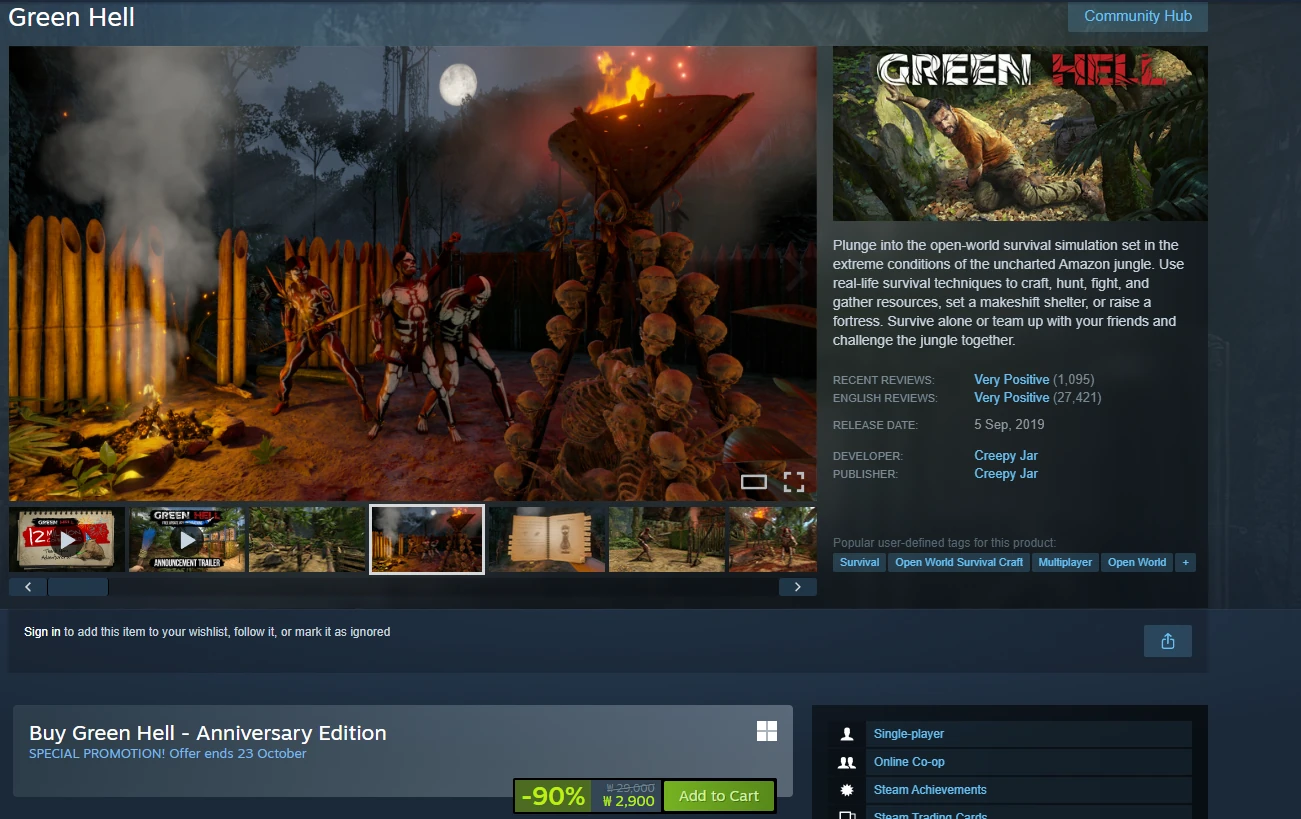Viewport: 1301px width, 819px height.
Task: Click the thumbnail strip scrollbar handle
Action: [x=78, y=587]
